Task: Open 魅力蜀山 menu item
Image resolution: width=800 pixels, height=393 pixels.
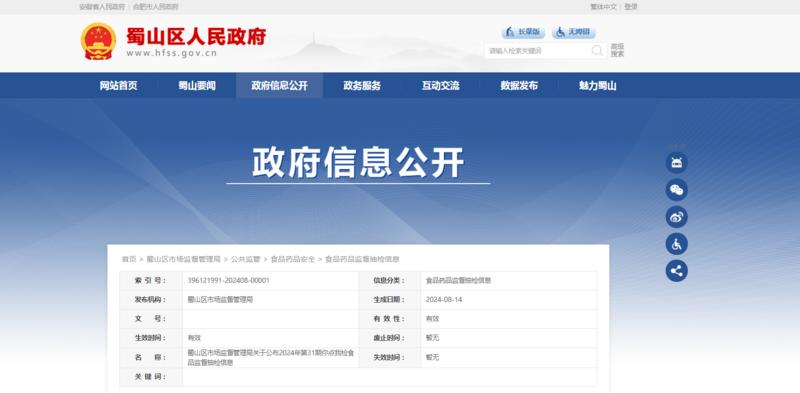Action: [598, 86]
